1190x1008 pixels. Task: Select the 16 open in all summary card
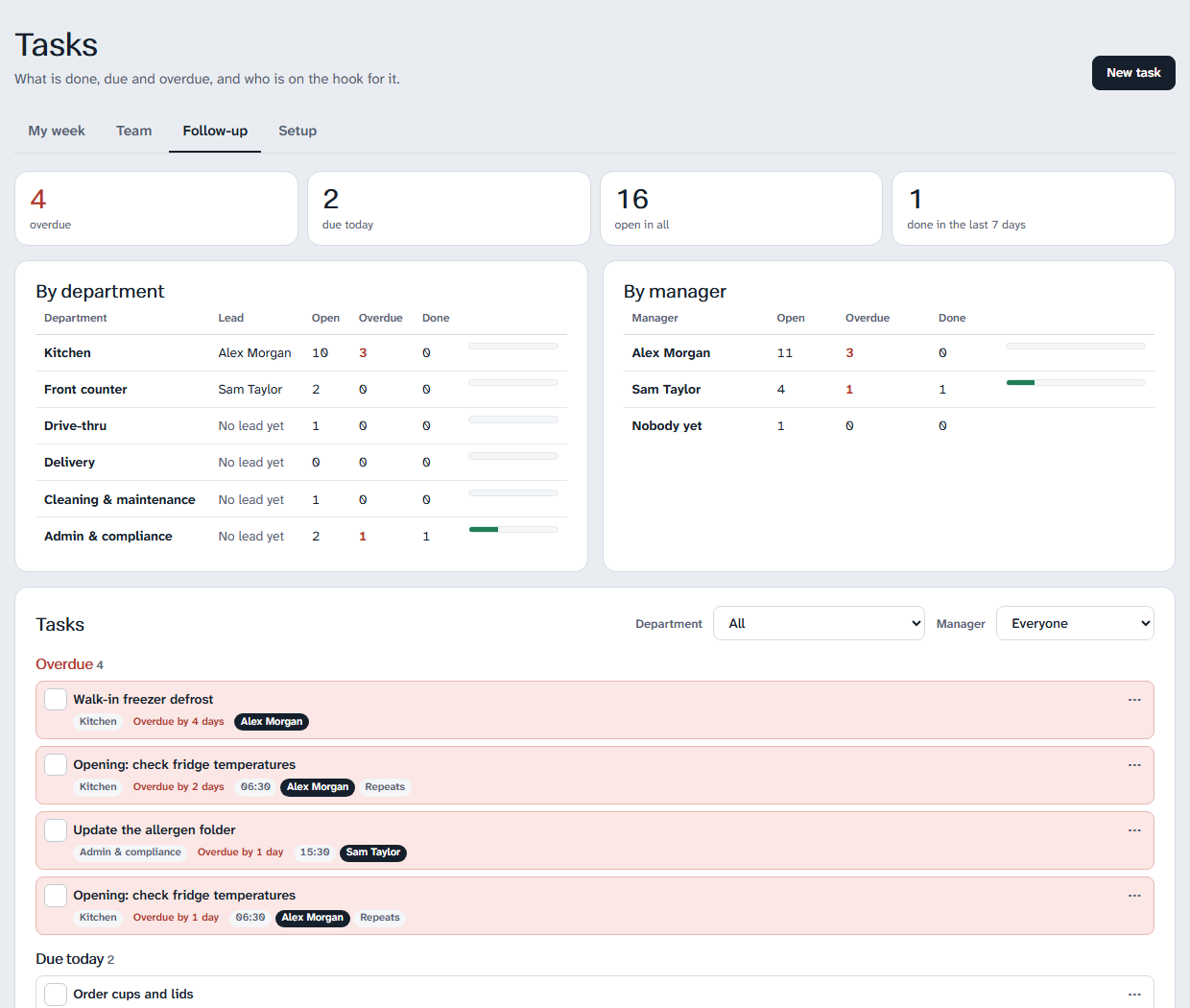click(x=741, y=208)
